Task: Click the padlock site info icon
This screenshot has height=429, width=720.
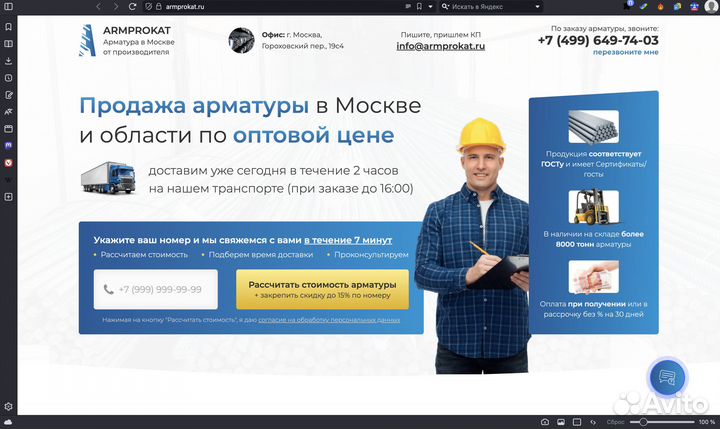Action: [159, 6]
